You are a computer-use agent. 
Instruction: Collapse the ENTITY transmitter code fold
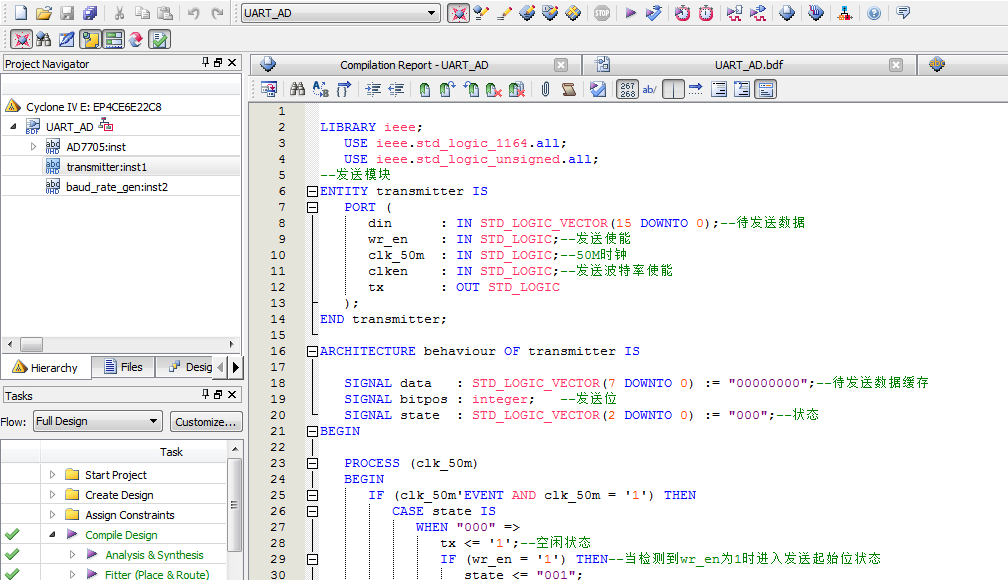point(313,191)
